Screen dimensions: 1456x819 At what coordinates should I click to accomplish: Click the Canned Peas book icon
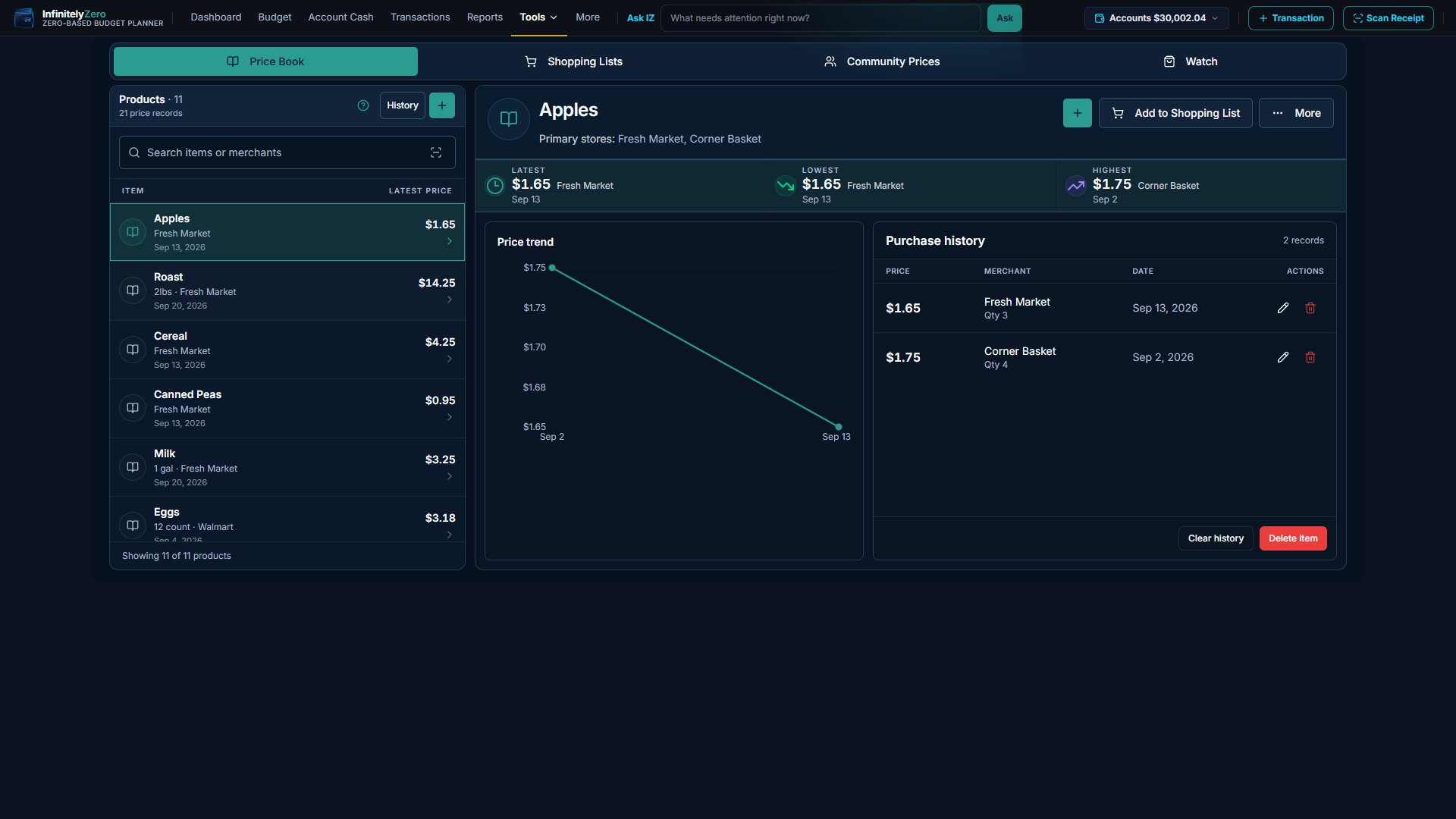(133, 408)
